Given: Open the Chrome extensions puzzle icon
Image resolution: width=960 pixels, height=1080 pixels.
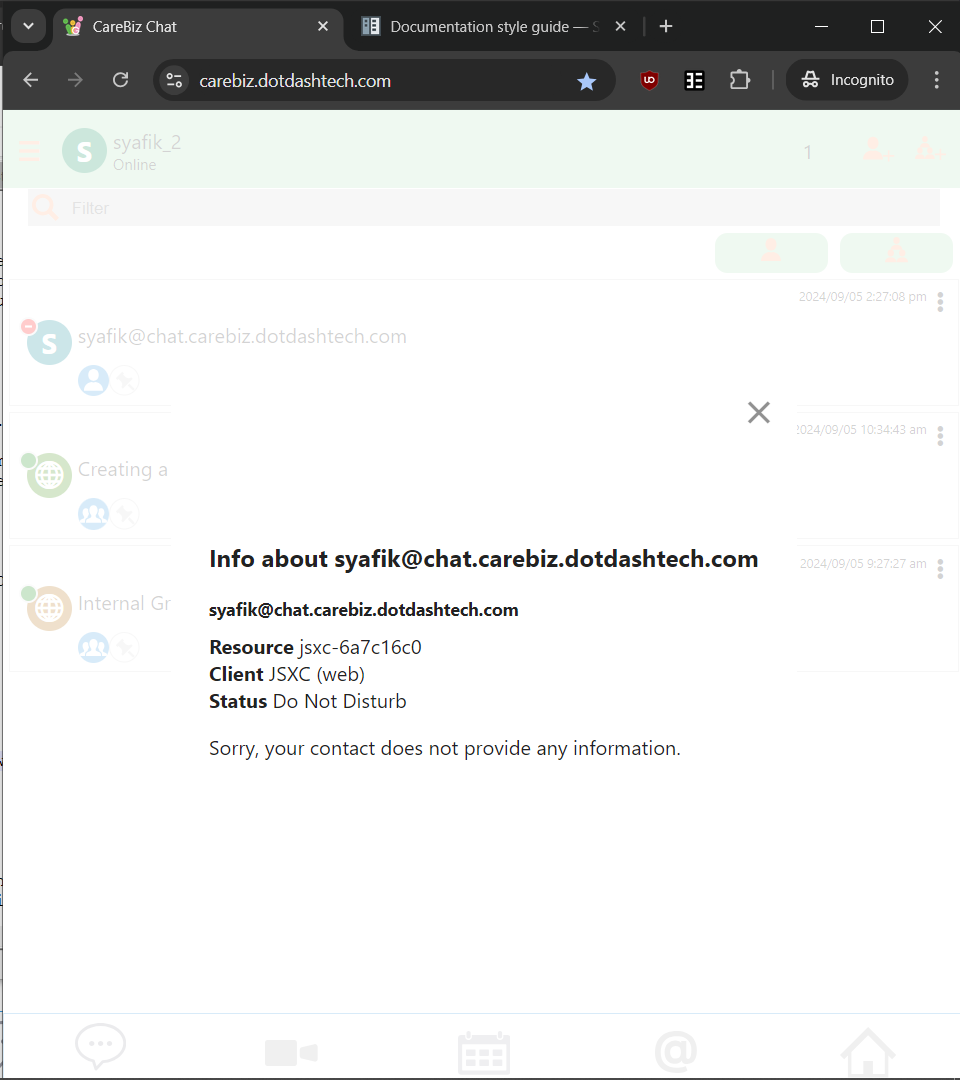Looking at the screenshot, I should pyautogui.click(x=740, y=80).
